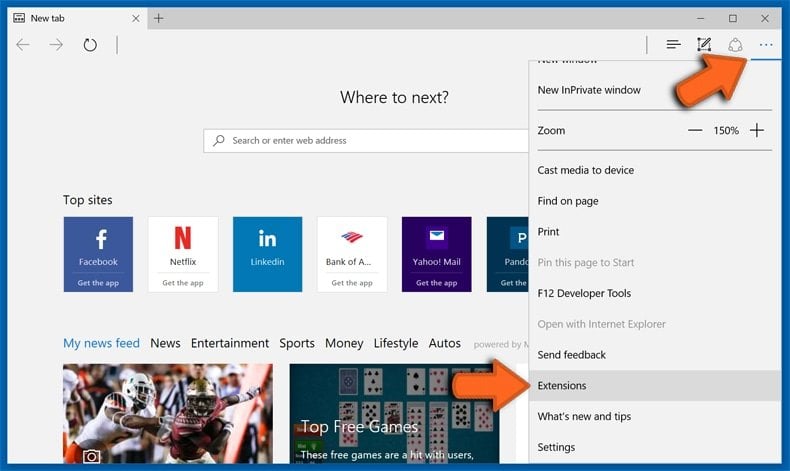Go back with the back arrow

pos(23,45)
